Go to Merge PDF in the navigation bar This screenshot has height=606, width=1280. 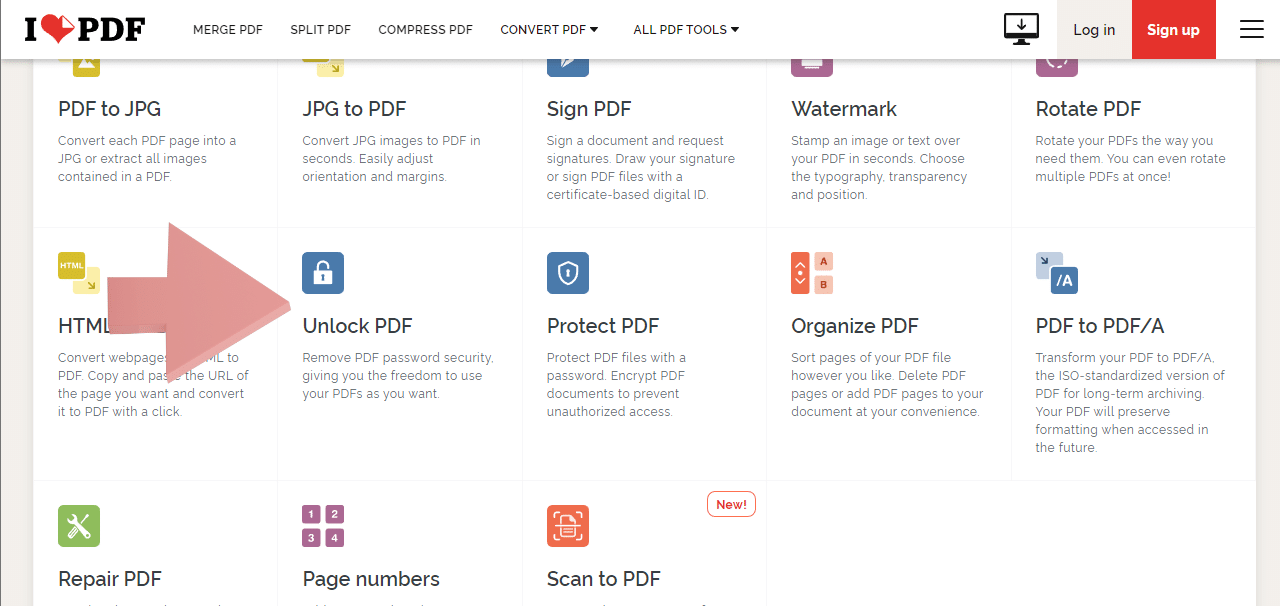coord(228,30)
